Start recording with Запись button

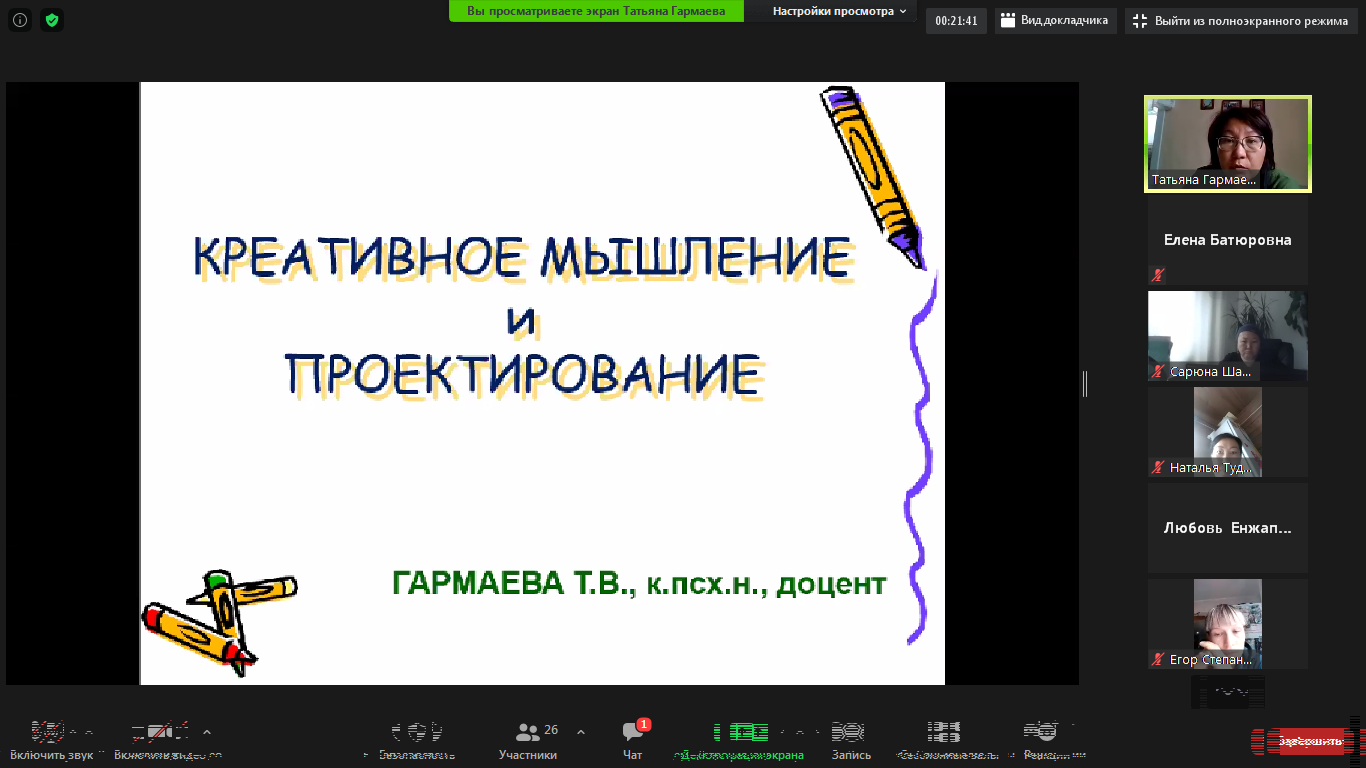[x=851, y=740]
